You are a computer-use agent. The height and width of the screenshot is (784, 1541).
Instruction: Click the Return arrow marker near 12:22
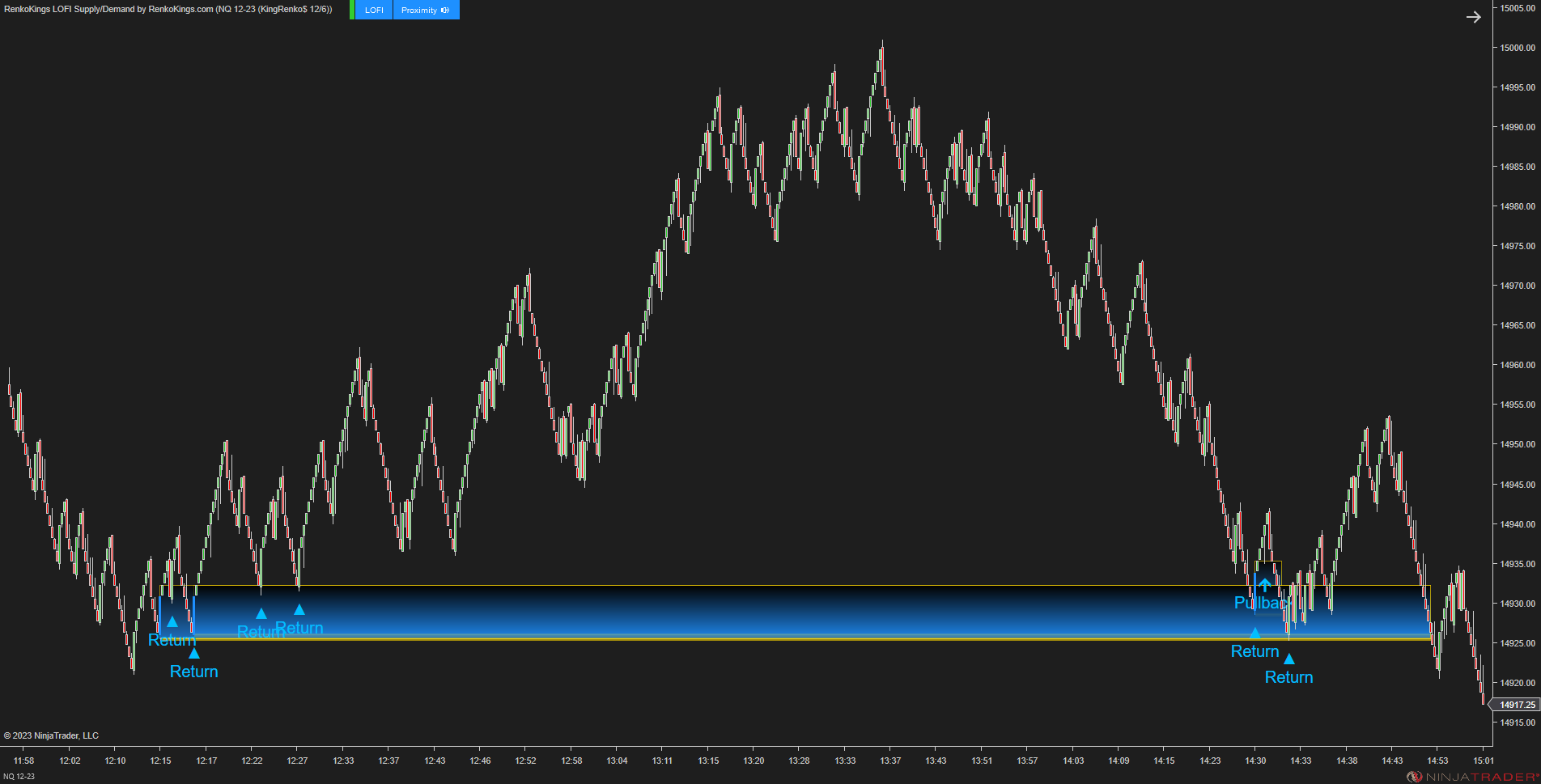point(261,613)
